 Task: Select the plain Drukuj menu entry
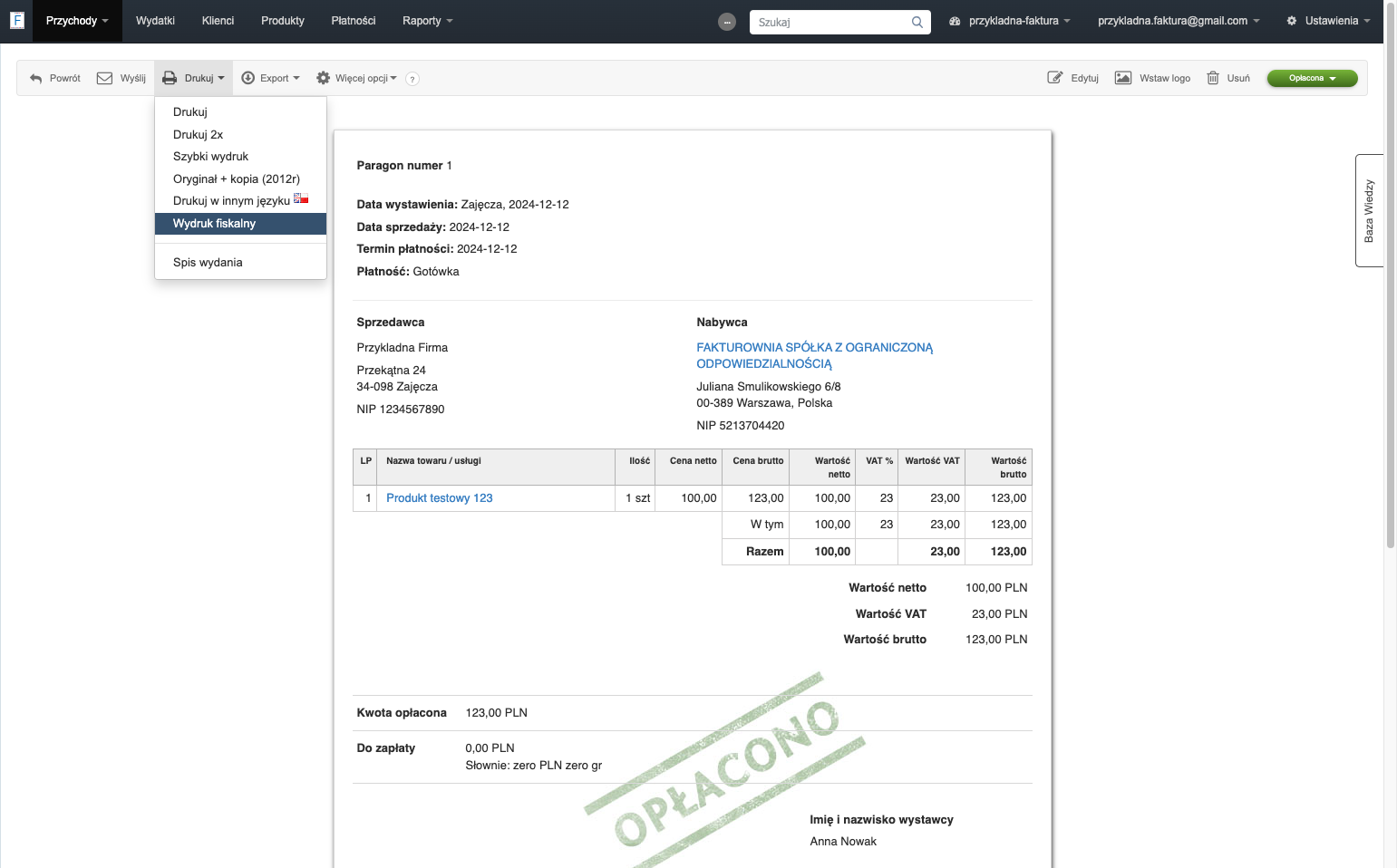pos(240,112)
